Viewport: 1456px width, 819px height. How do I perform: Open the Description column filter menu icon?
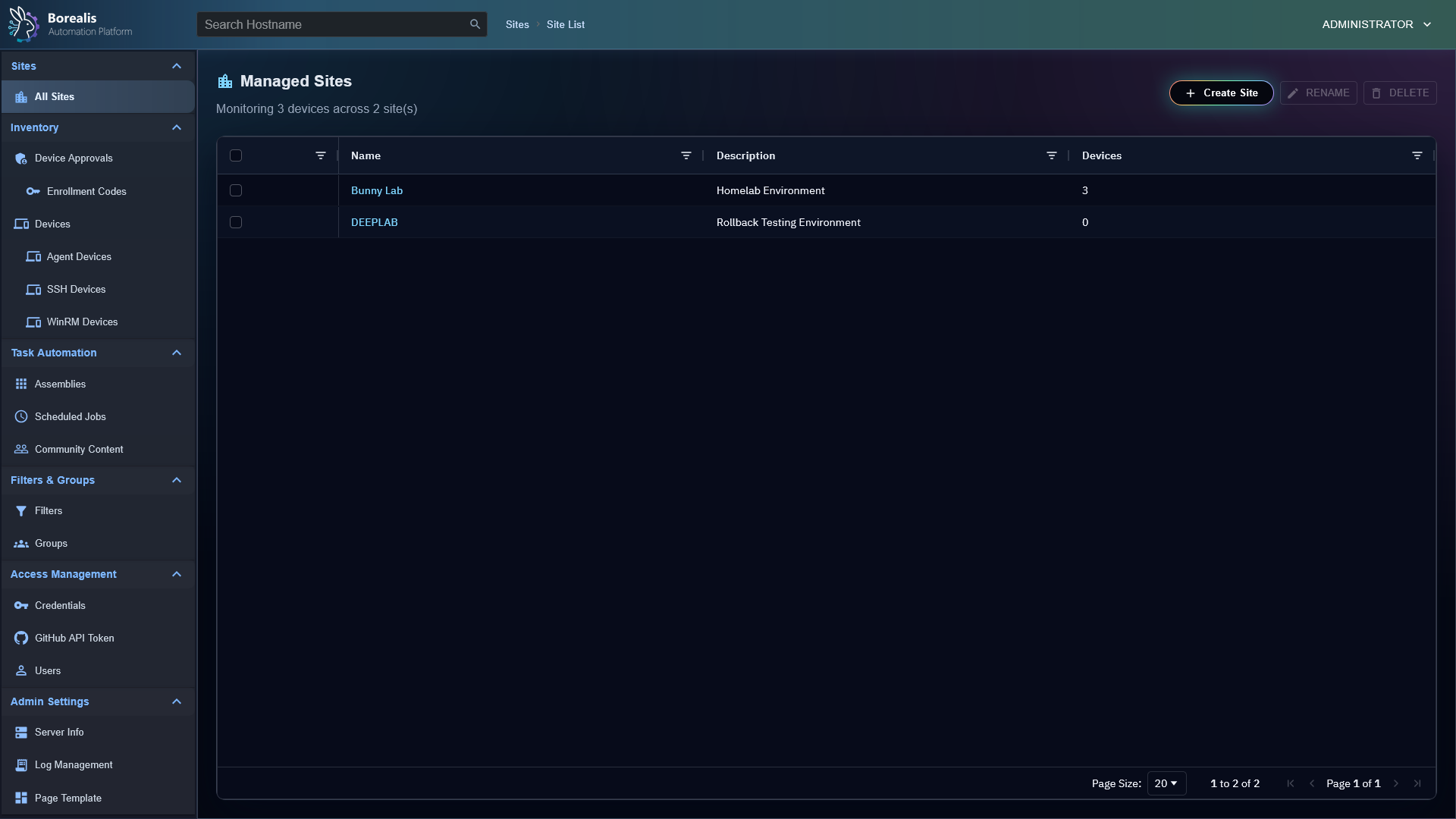[1051, 155]
